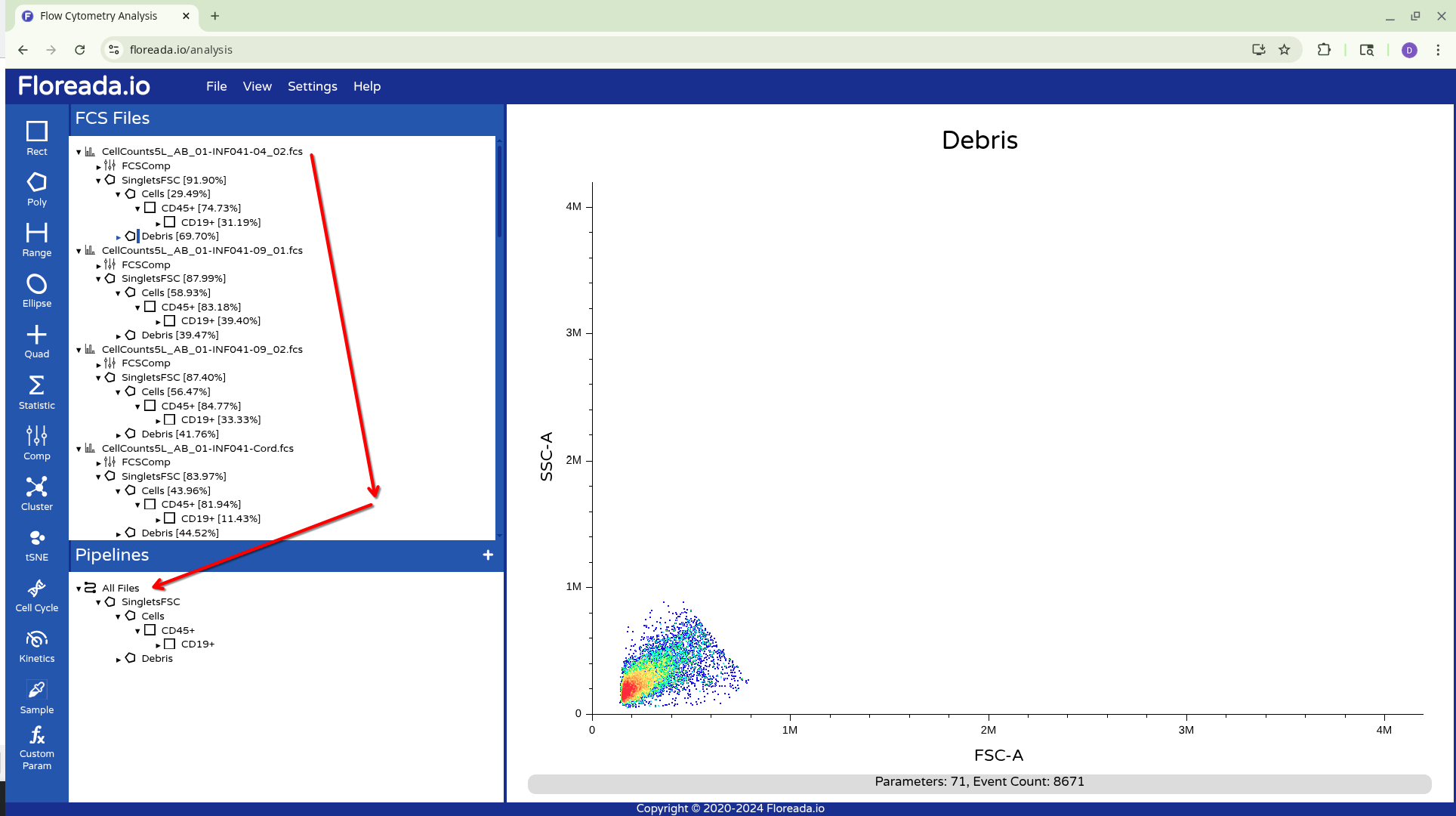Screen dimensions: 1456x816
Task: Expand the Debris [69.70%] gate node
Action: tap(119, 237)
